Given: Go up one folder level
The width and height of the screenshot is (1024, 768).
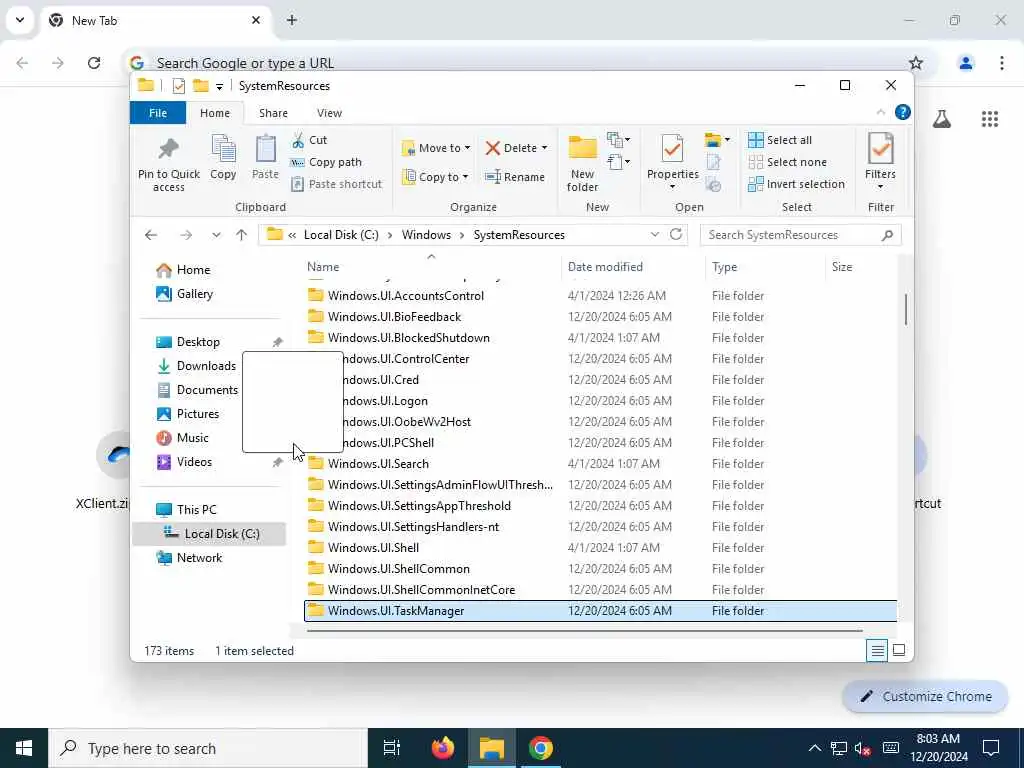Looking at the screenshot, I should coord(242,235).
